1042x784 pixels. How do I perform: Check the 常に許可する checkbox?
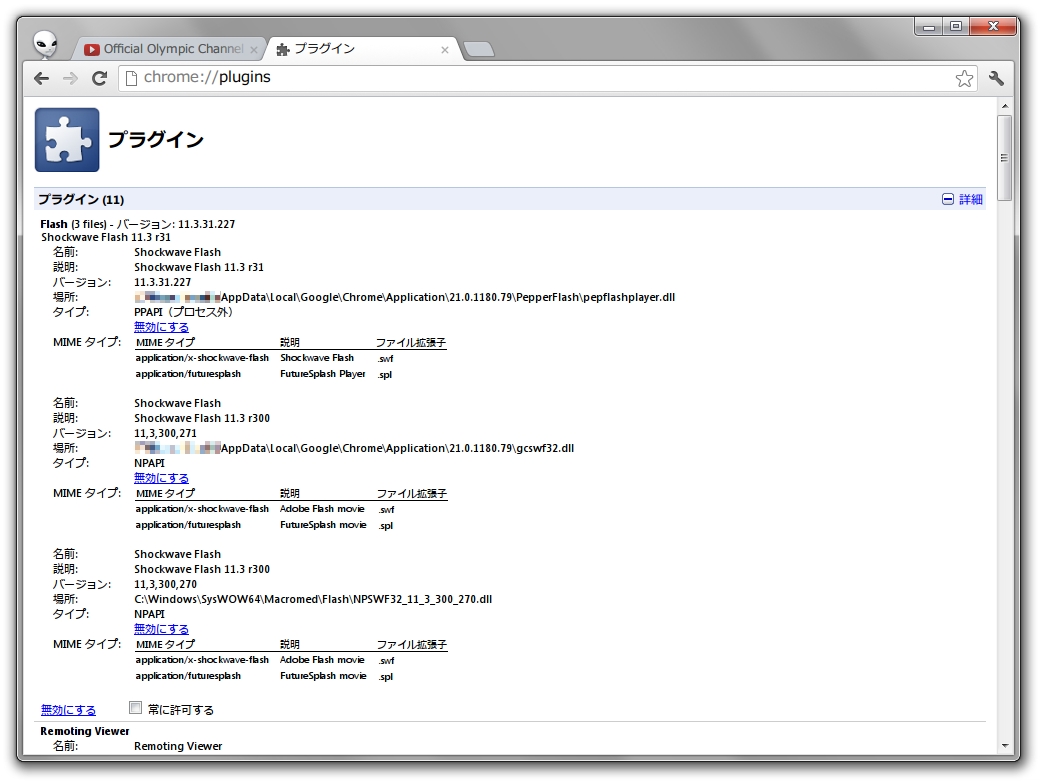click(135, 707)
